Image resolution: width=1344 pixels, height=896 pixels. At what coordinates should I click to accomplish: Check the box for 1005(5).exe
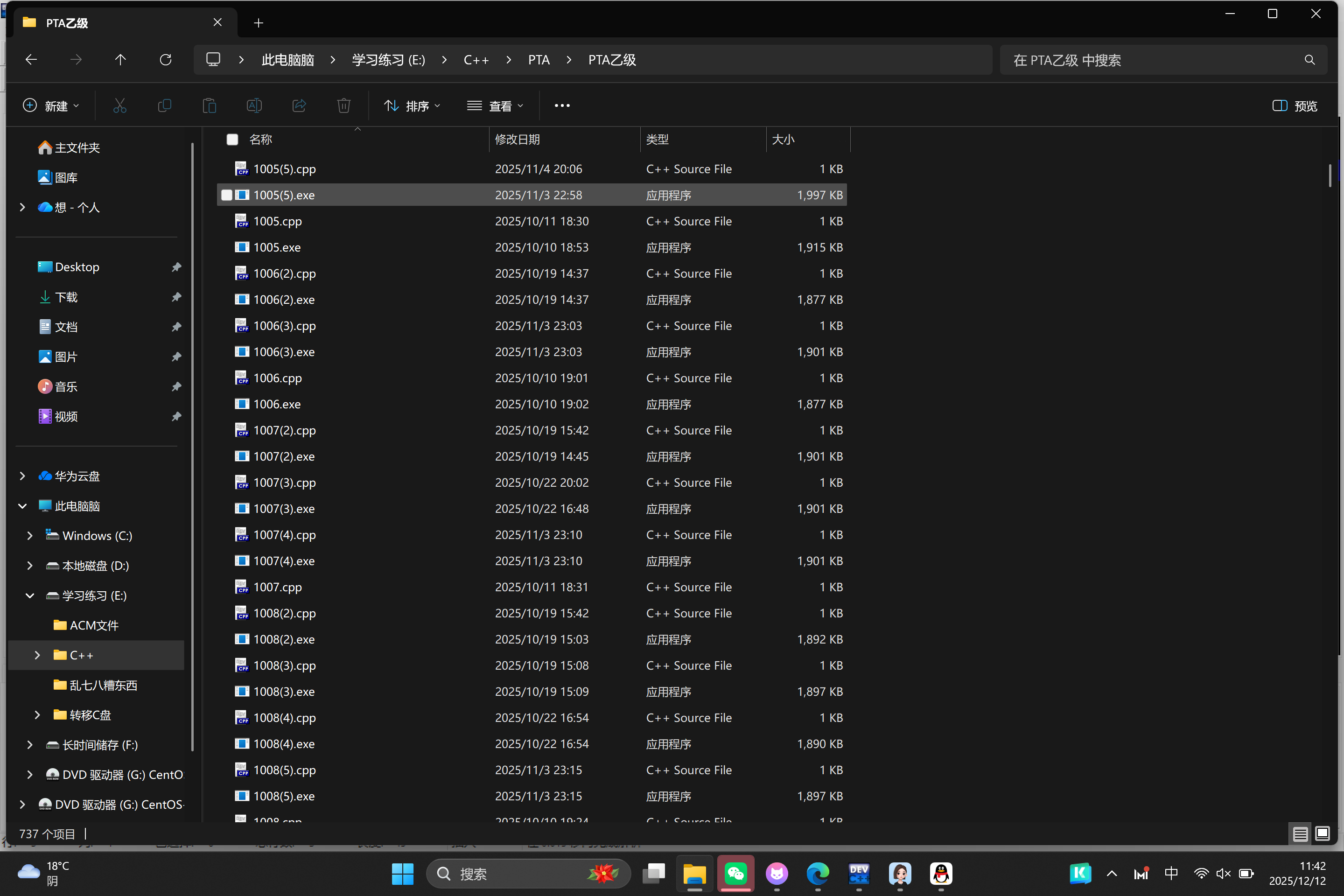[227, 196]
